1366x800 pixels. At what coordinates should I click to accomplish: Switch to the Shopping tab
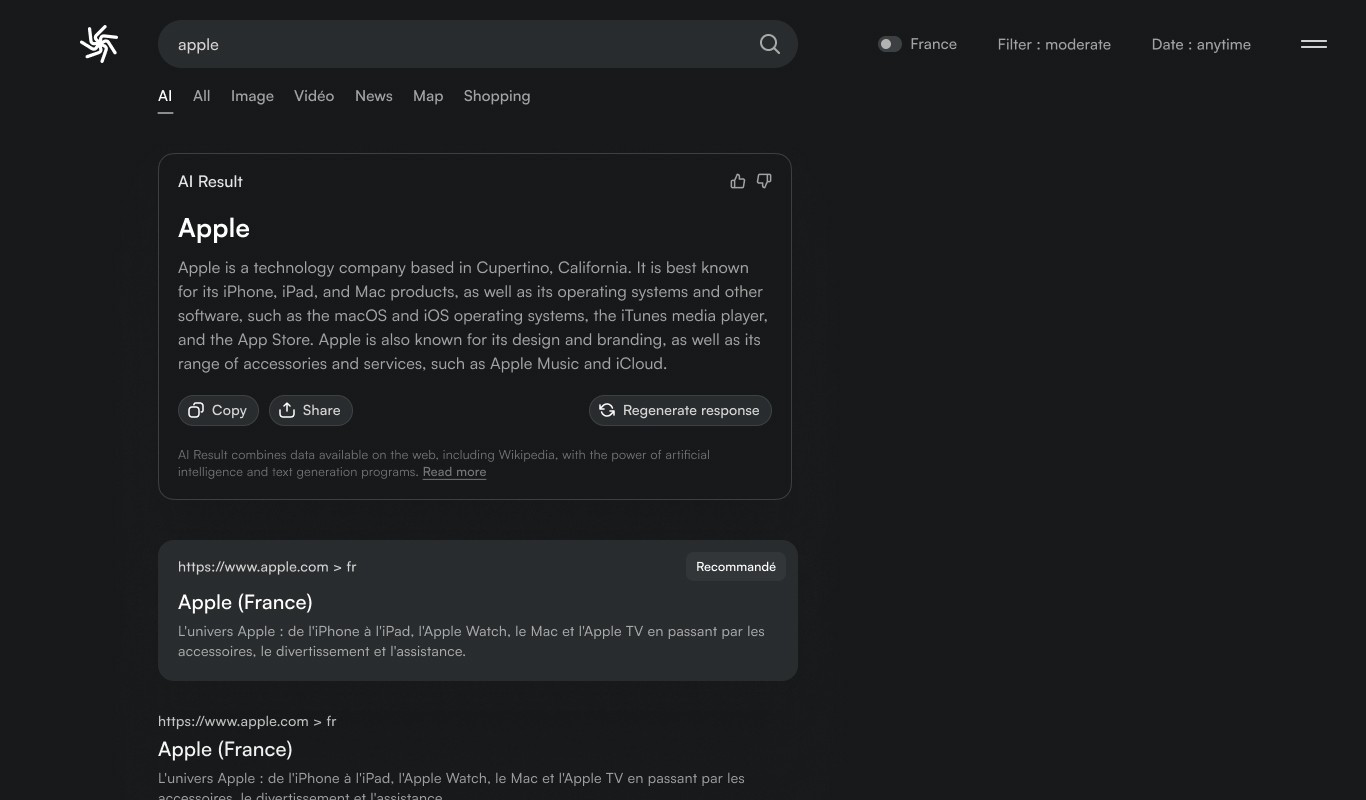(497, 96)
